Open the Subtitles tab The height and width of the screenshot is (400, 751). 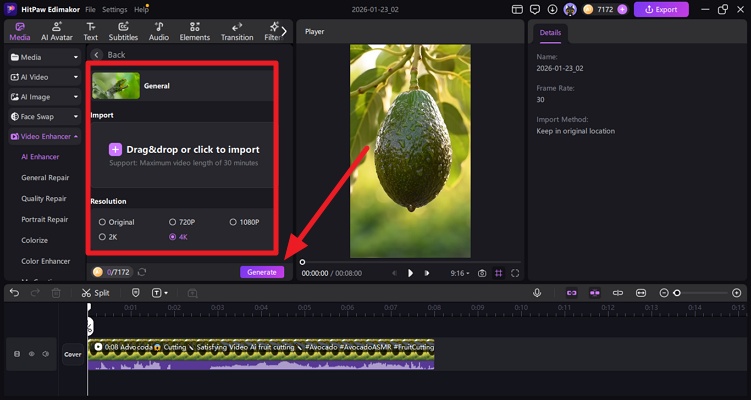pyautogui.click(x=123, y=32)
